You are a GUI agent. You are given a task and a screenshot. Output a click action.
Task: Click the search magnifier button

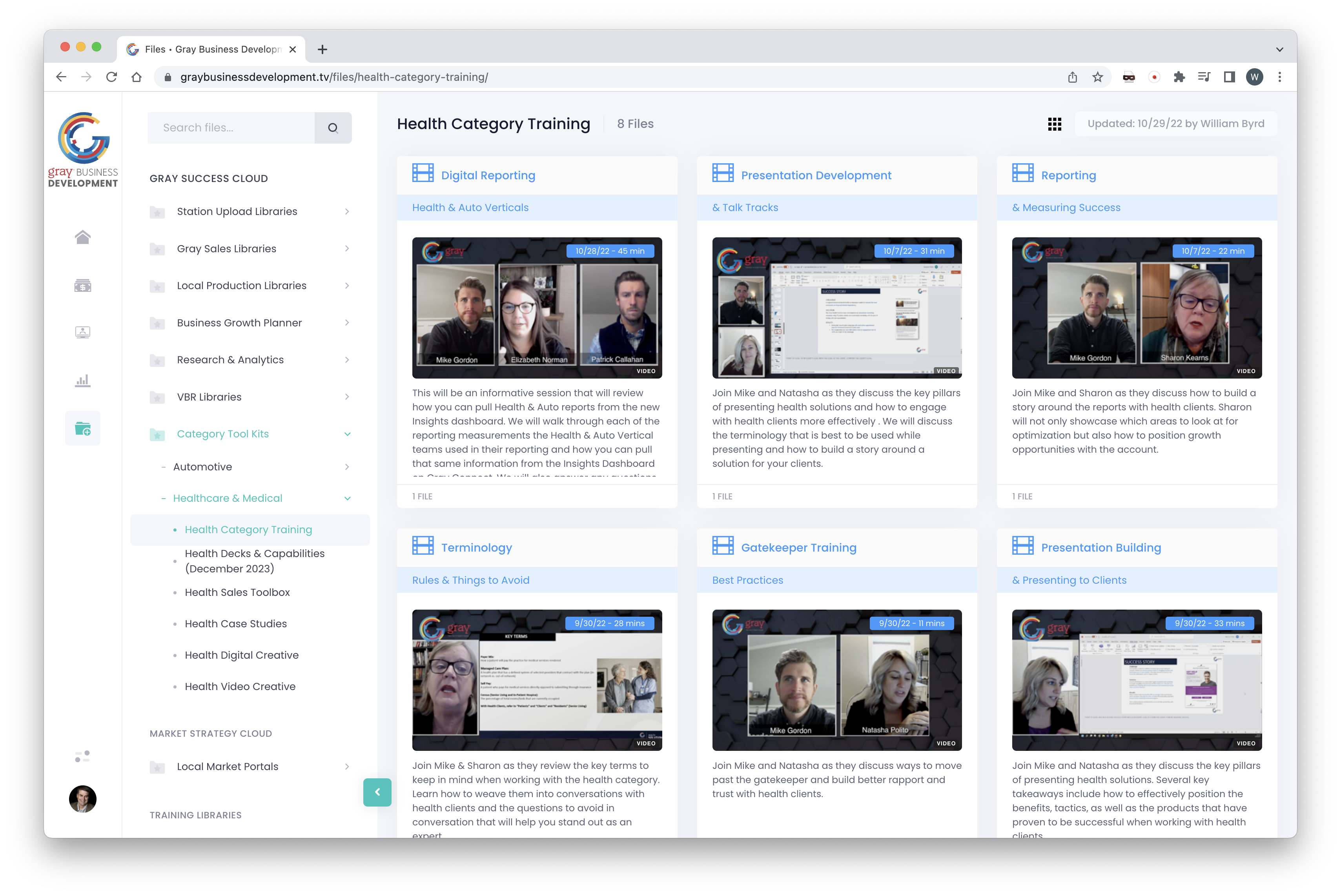(x=333, y=128)
